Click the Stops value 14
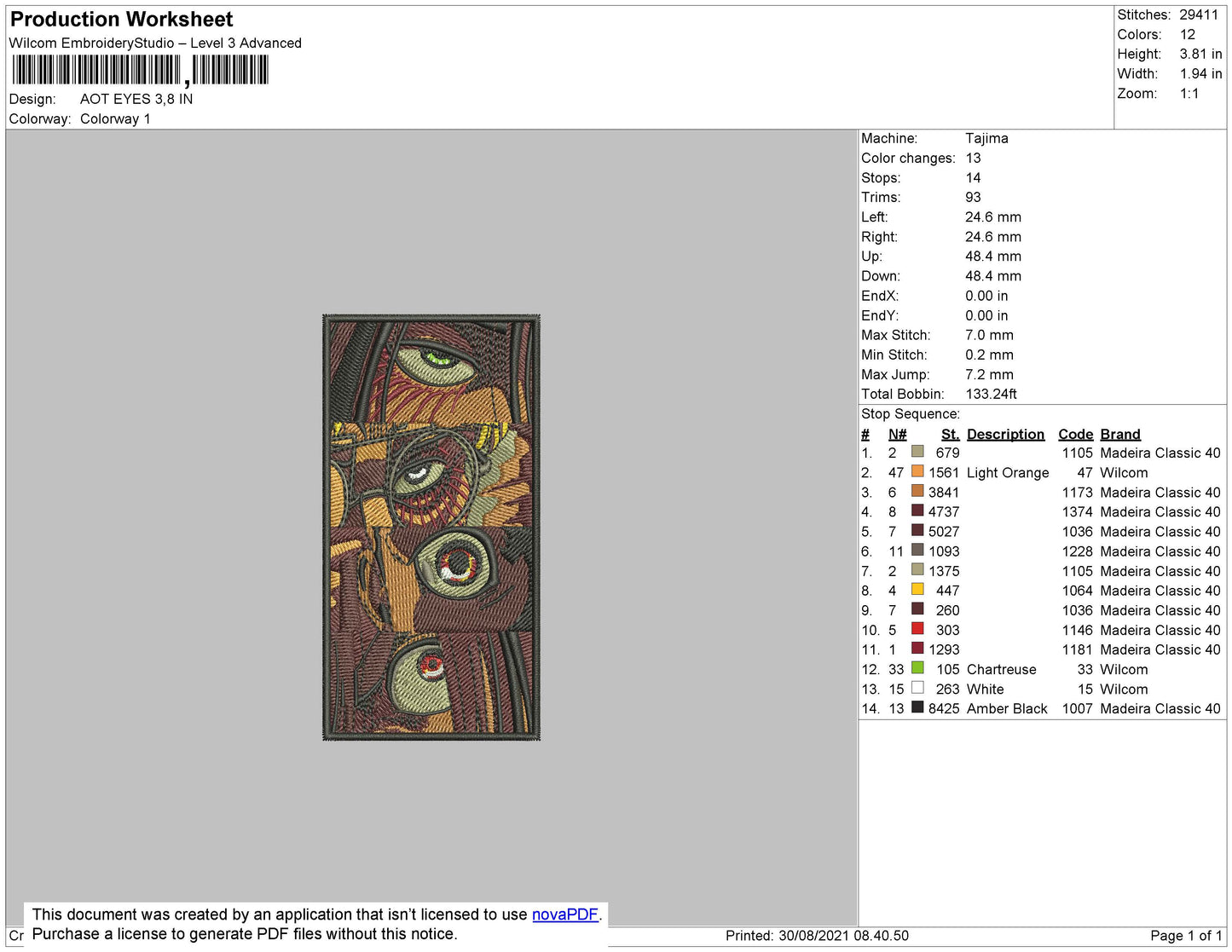Screen dimensions: 1232x952 tap(973, 177)
